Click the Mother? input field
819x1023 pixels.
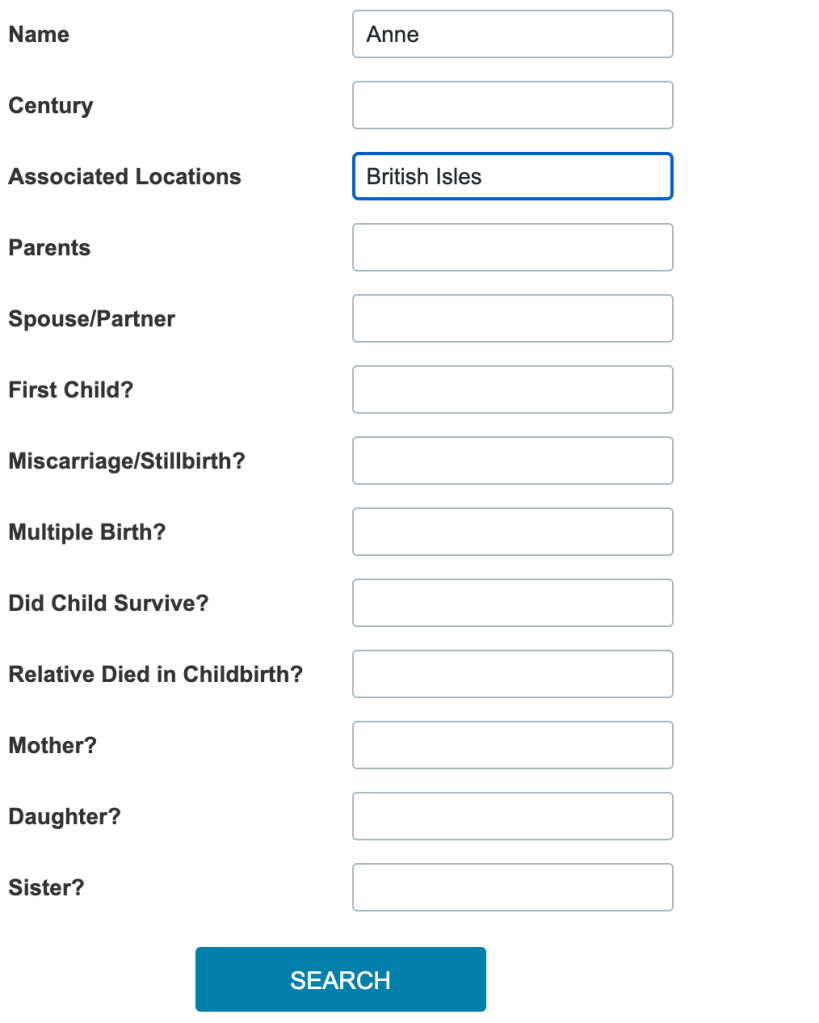512,744
